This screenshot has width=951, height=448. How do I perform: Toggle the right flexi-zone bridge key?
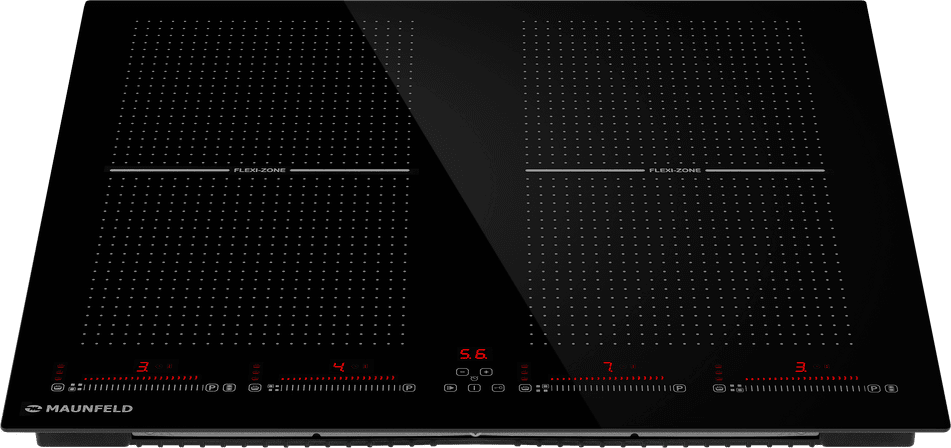[891, 387]
